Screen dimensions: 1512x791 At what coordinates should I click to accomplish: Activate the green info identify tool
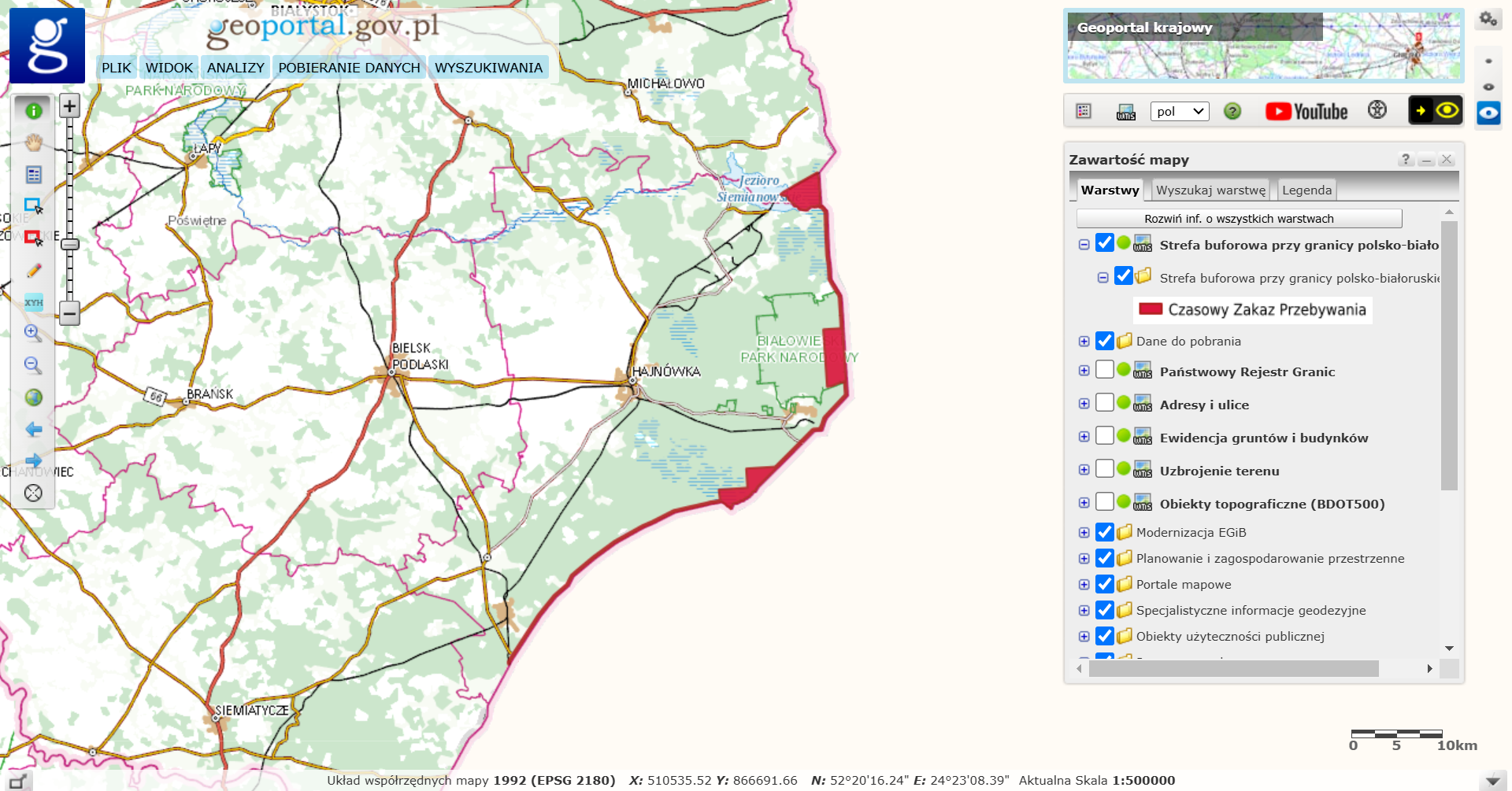point(33,111)
